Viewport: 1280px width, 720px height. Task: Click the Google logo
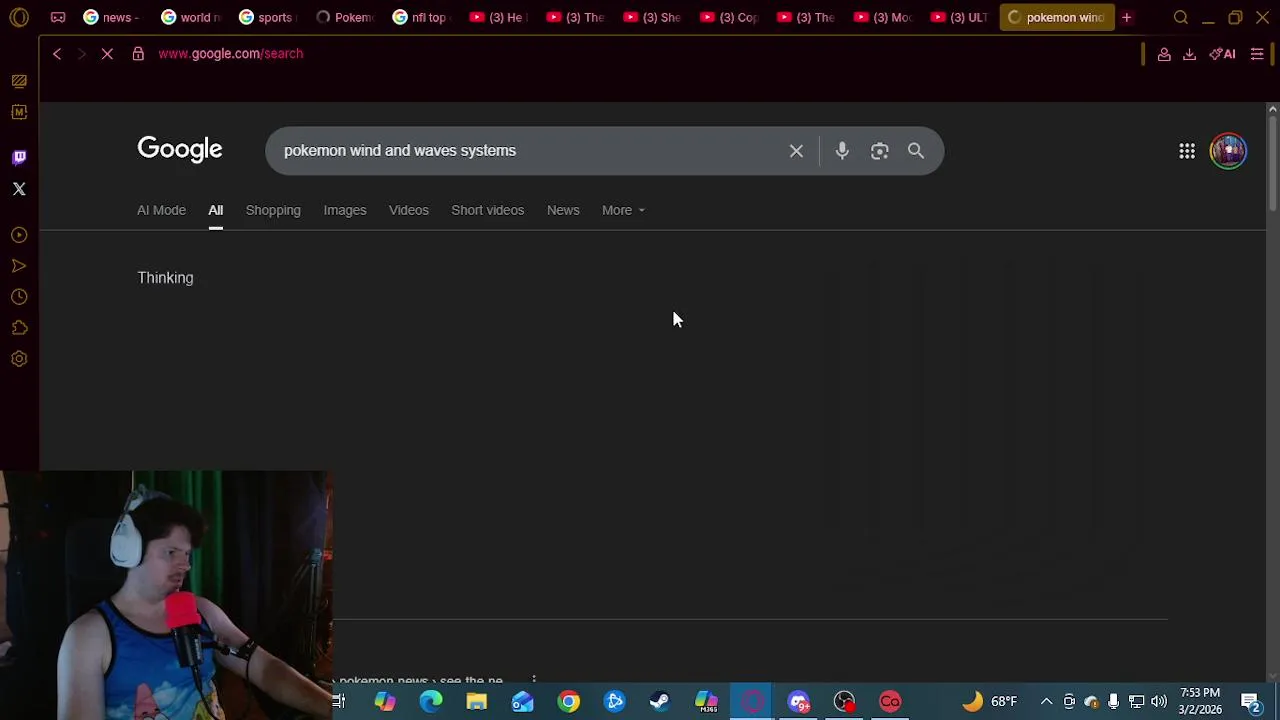180,150
